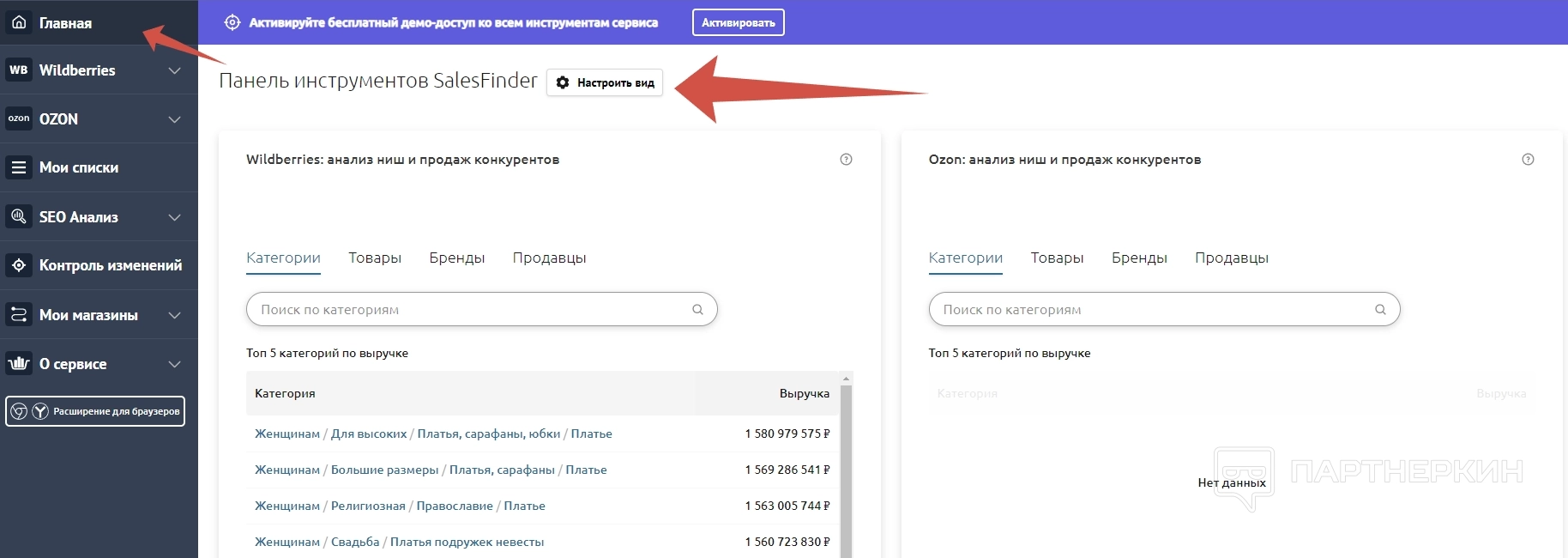This screenshot has width=1568, height=558.
Task: Click the Мои магазины sidebar icon
Action: [x=19, y=314]
